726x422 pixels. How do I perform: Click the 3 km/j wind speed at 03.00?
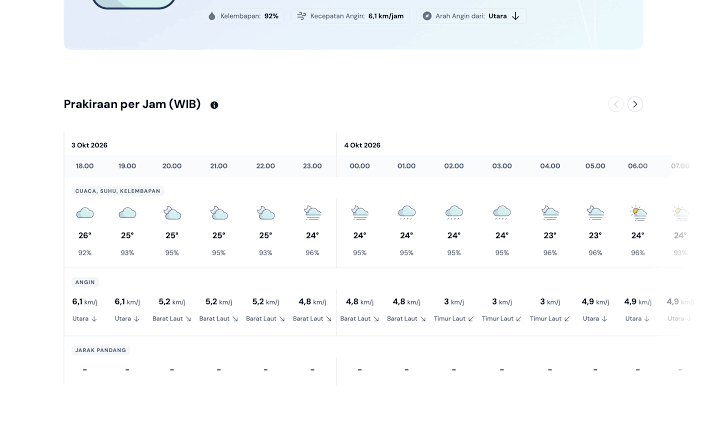(x=502, y=302)
